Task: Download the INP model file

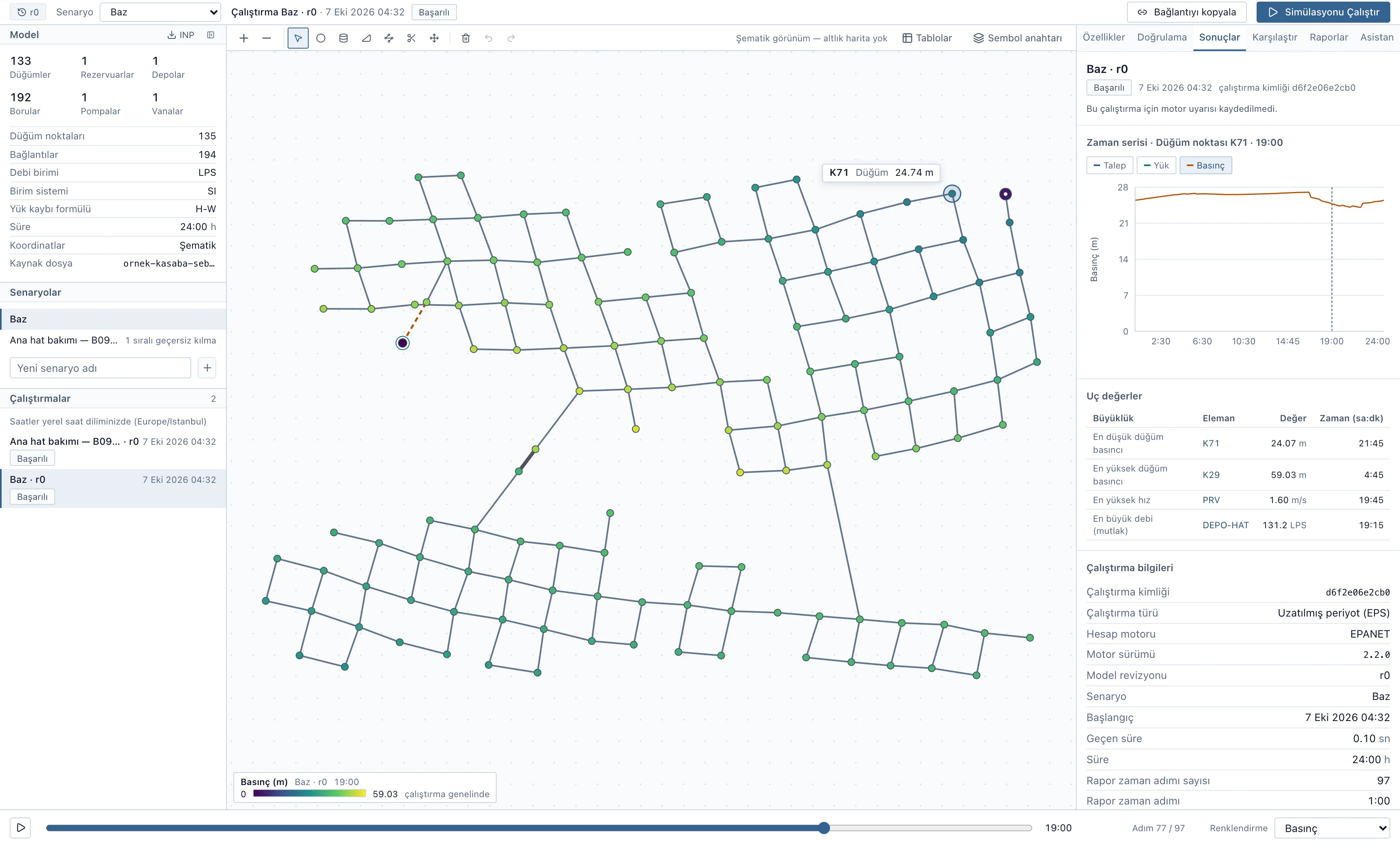Action: coord(181,35)
